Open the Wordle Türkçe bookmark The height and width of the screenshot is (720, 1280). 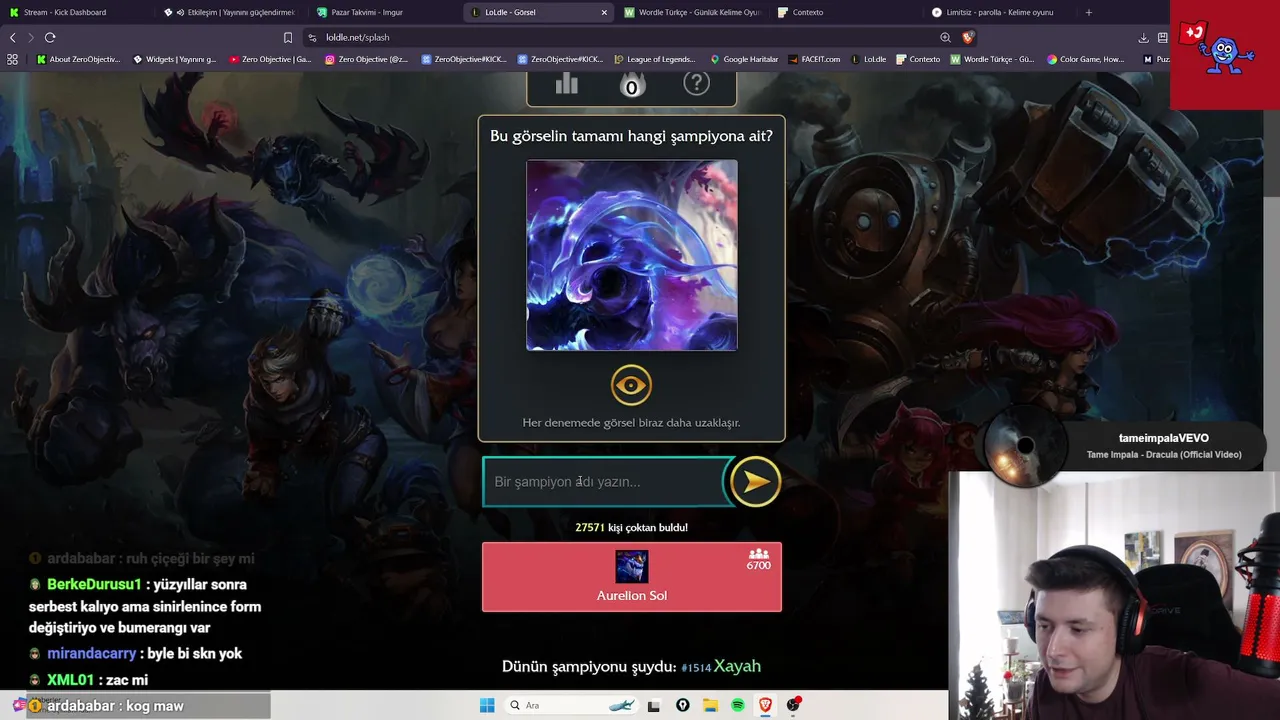[992, 59]
